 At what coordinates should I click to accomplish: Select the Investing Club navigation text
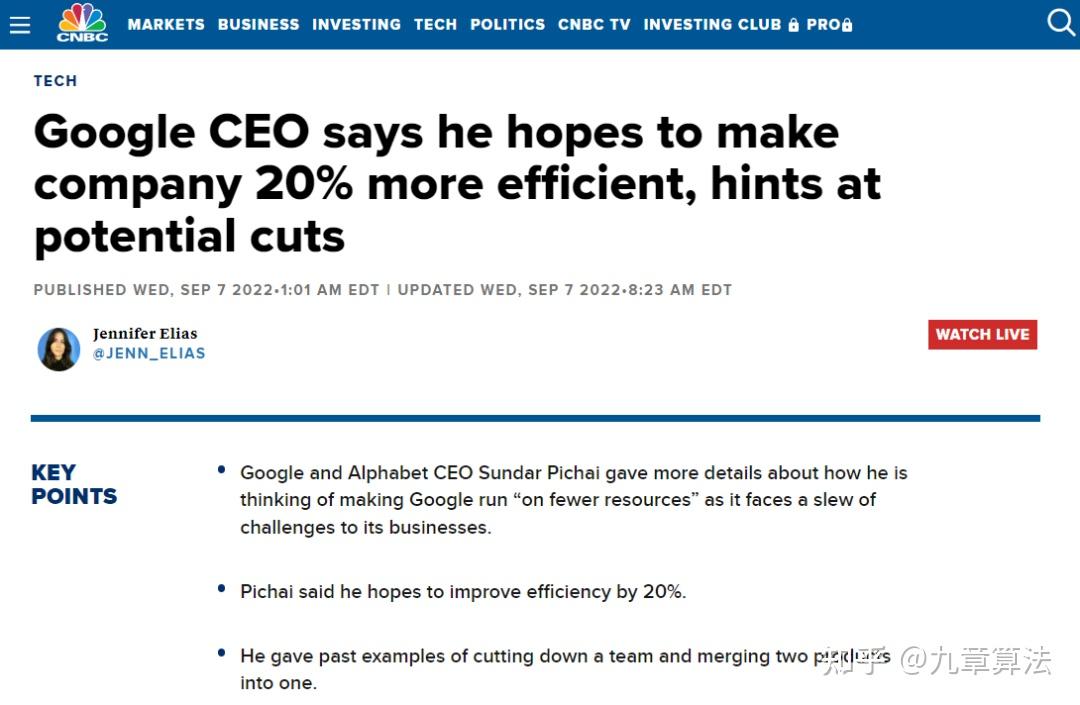click(712, 25)
